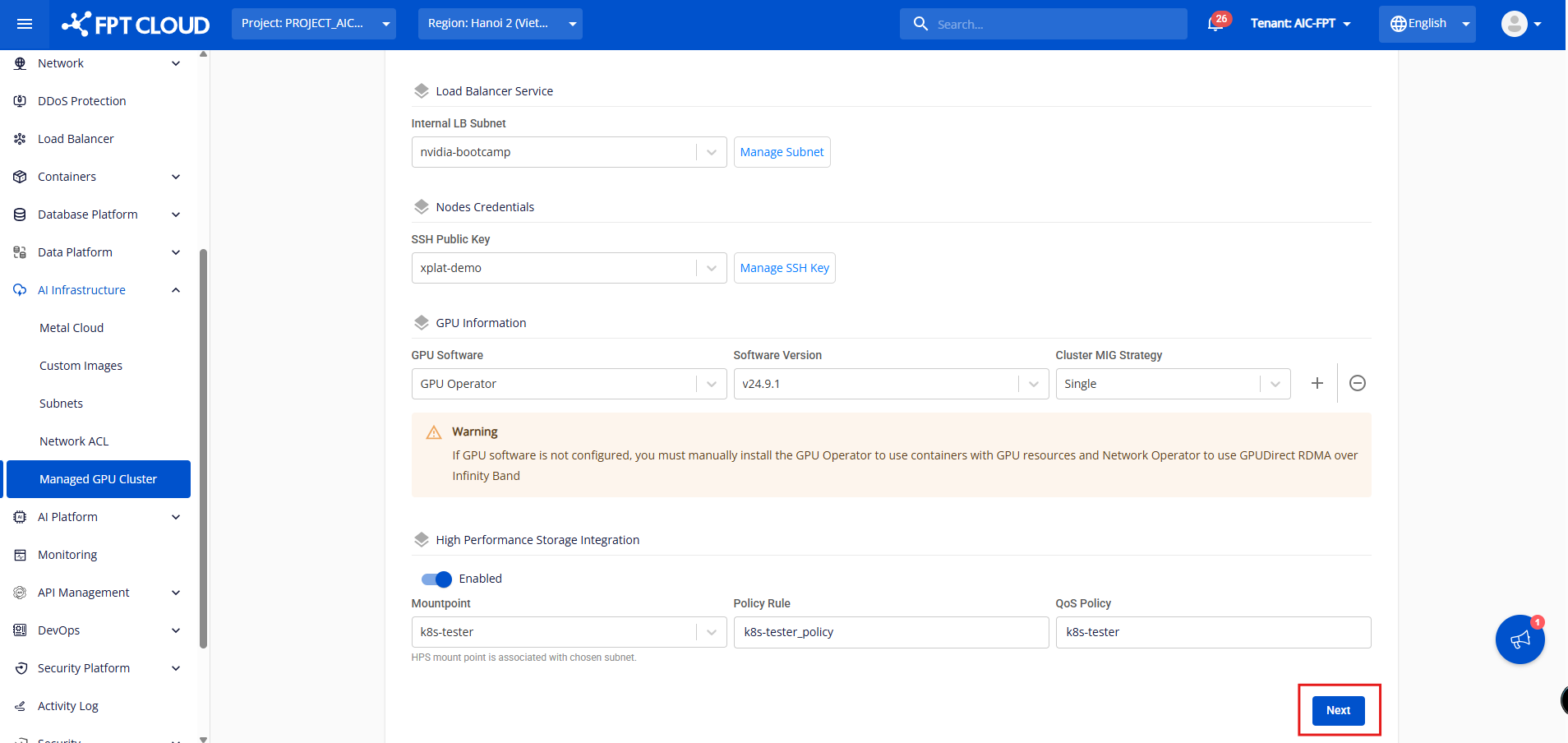Click the user avatar icon
This screenshot has height=743, width=1568.
click(1514, 24)
